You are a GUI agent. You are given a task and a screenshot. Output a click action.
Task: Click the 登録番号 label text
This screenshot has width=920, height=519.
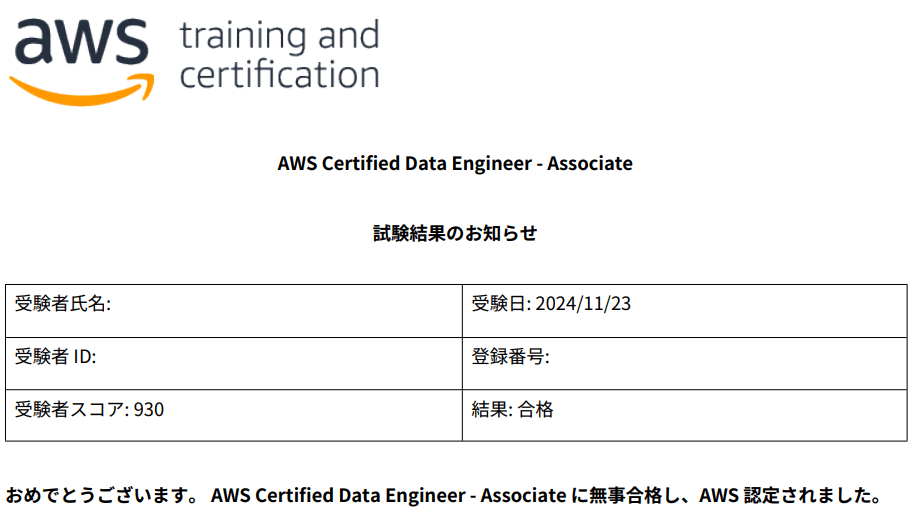[x=508, y=357]
